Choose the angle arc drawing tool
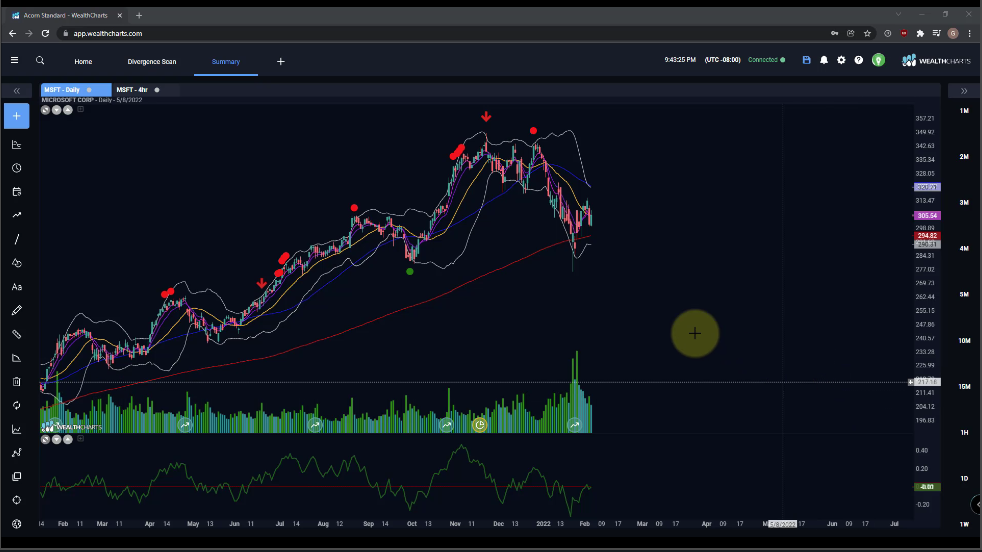This screenshot has width=982, height=552. (x=17, y=358)
